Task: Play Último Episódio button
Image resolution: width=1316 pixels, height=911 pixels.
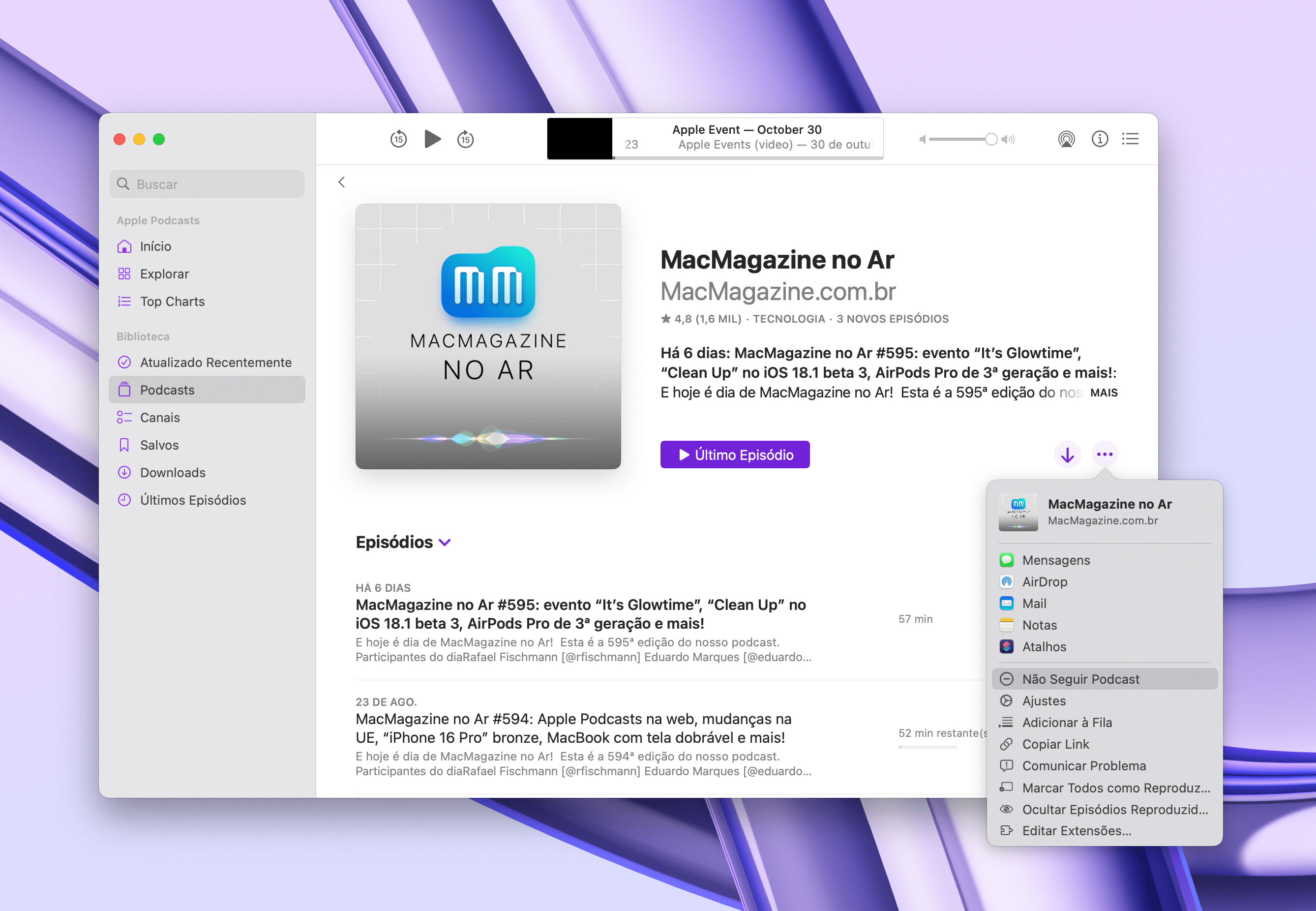Action: (x=735, y=455)
